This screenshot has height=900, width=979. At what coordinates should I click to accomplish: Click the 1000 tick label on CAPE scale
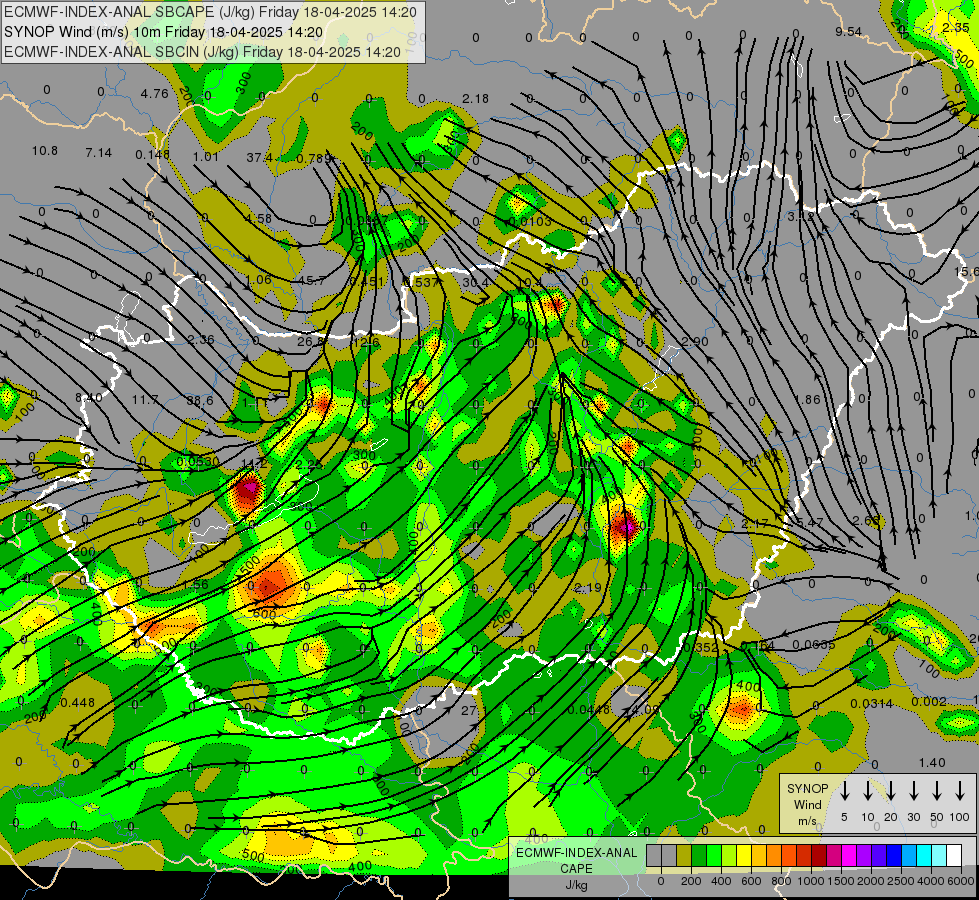point(810,881)
